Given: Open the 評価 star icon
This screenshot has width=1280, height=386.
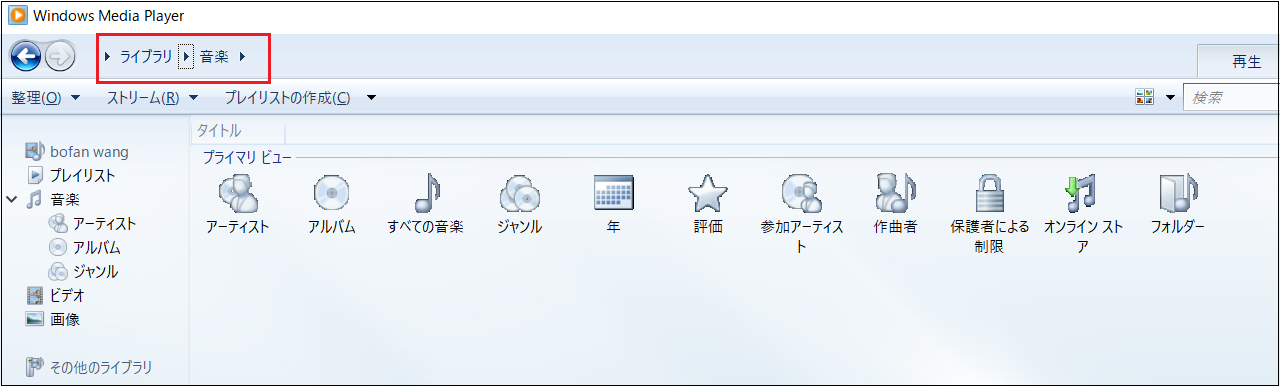Looking at the screenshot, I should (x=707, y=192).
